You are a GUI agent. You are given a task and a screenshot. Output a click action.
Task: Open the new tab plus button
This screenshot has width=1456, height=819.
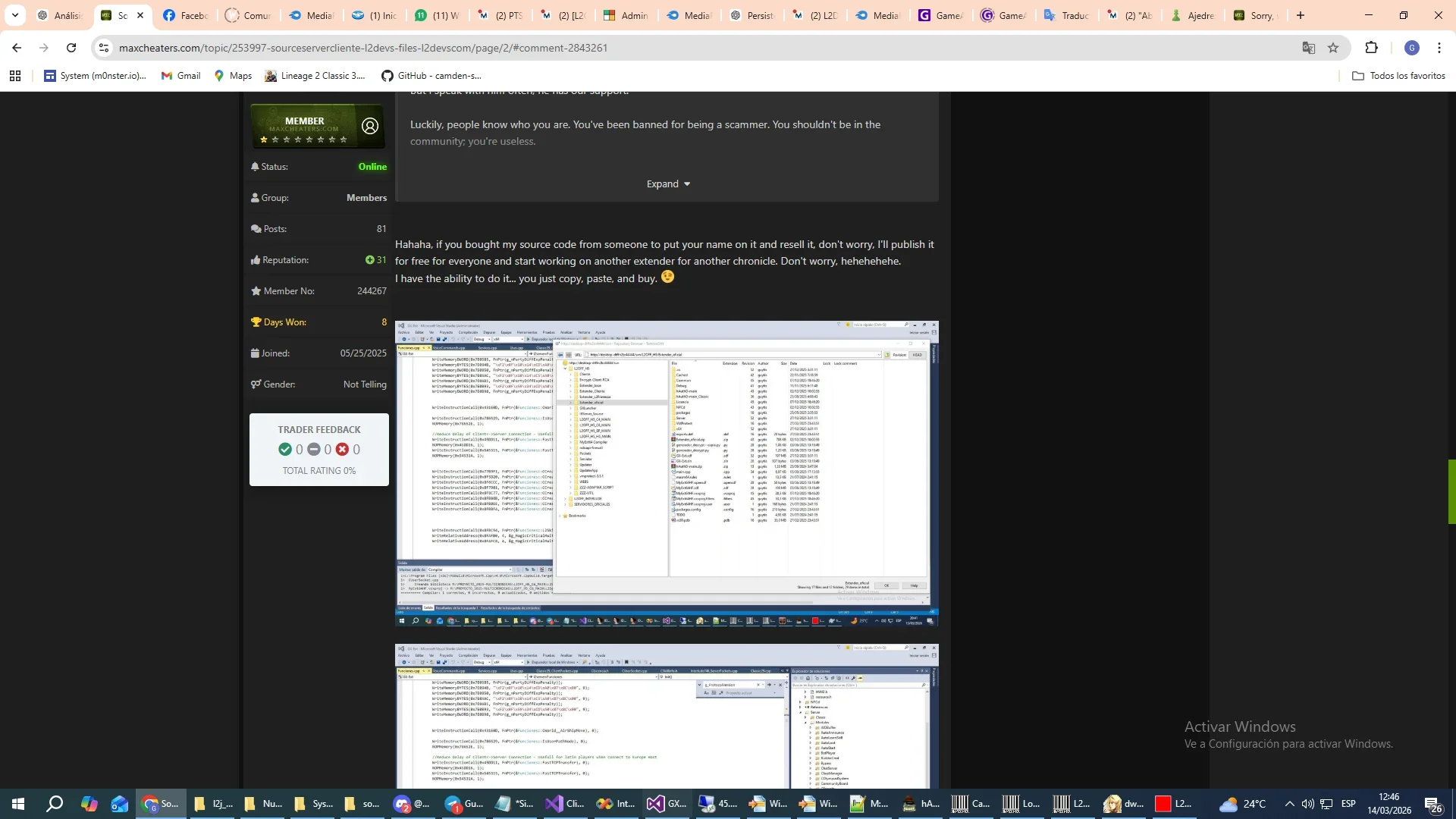tap(1301, 15)
